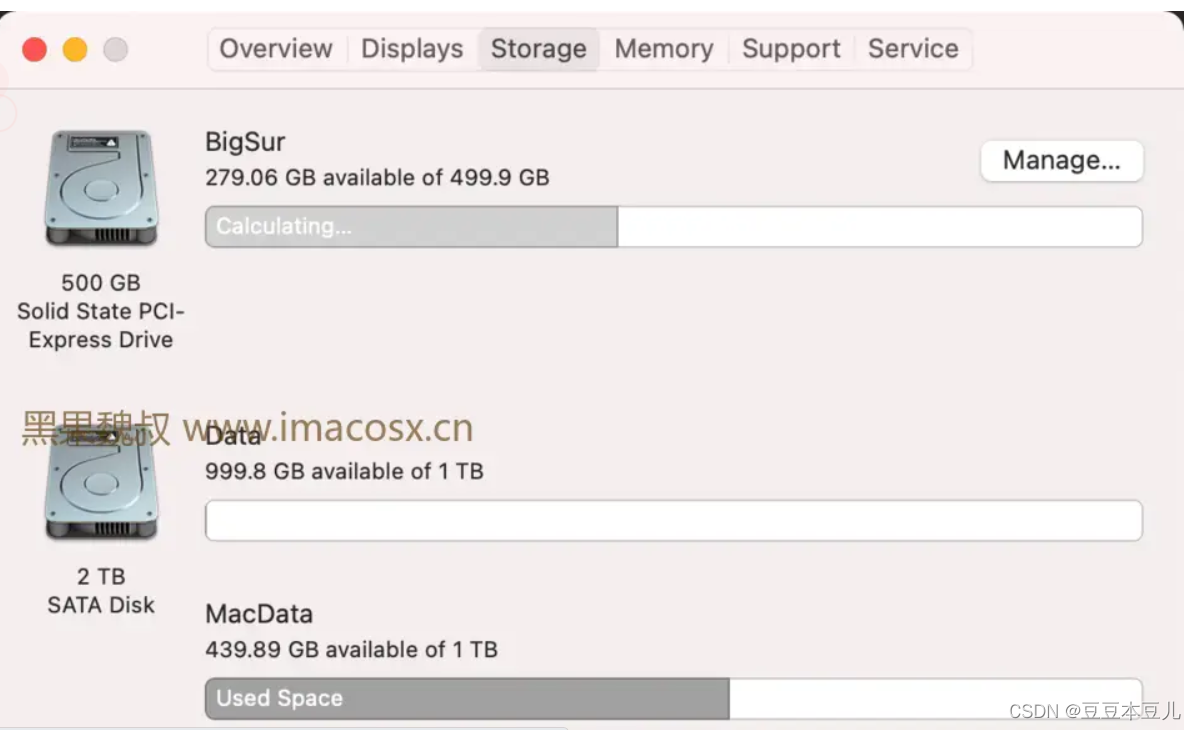Switch to the Memory tab
Viewport: 1196px width, 730px height.
[664, 49]
